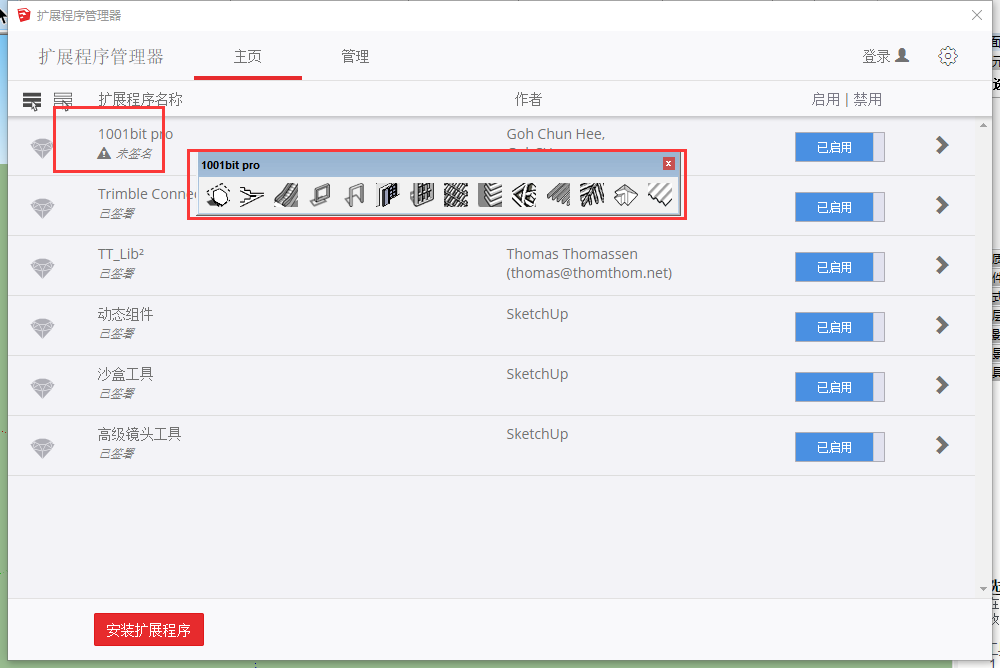Expand details arrow for 高级镜头工具
Image resolution: width=1000 pixels, height=668 pixels.
(x=942, y=445)
